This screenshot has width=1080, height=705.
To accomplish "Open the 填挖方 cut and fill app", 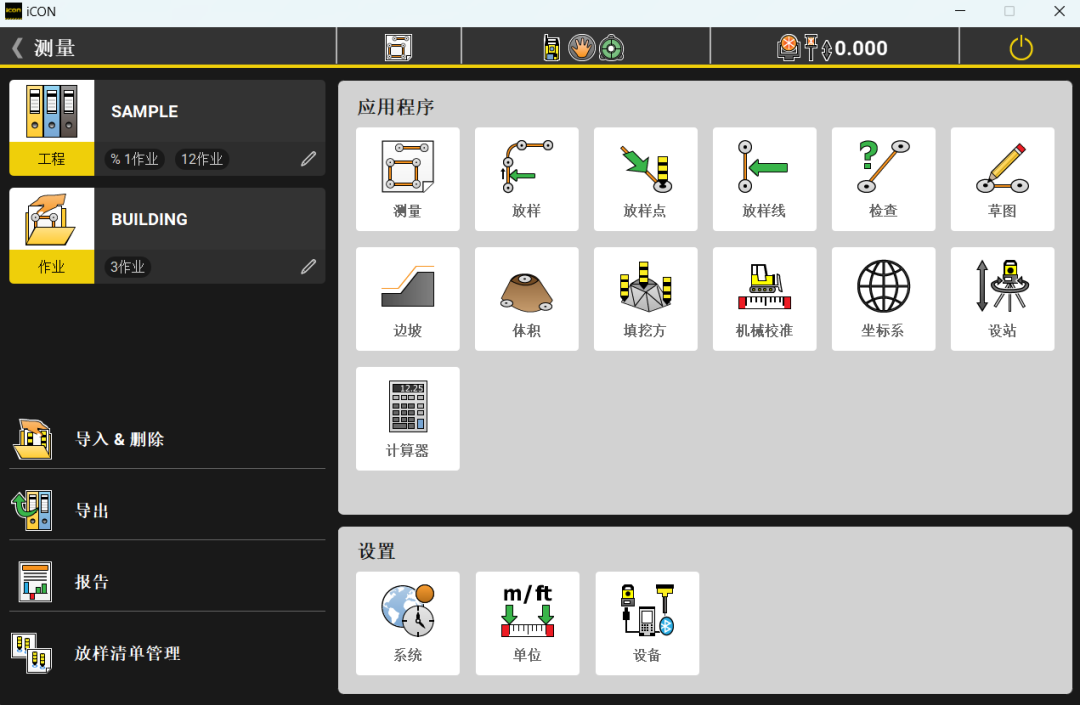I will [x=645, y=299].
